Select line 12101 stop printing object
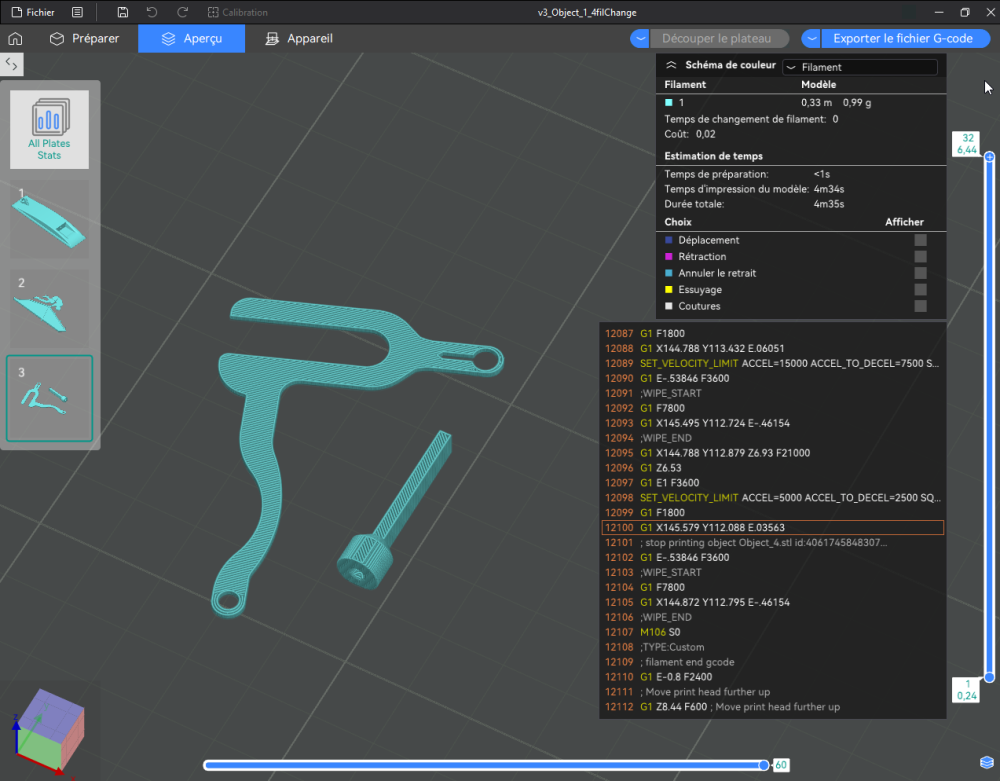The height and width of the screenshot is (781, 1000). (x=772, y=543)
